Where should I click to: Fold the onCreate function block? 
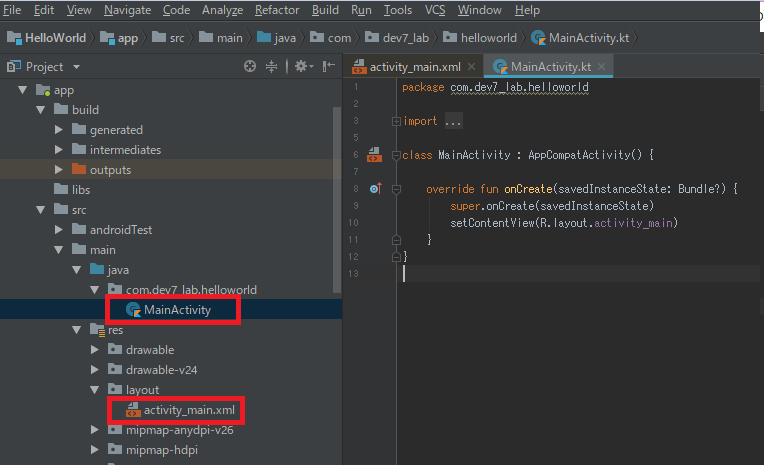pos(396,190)
